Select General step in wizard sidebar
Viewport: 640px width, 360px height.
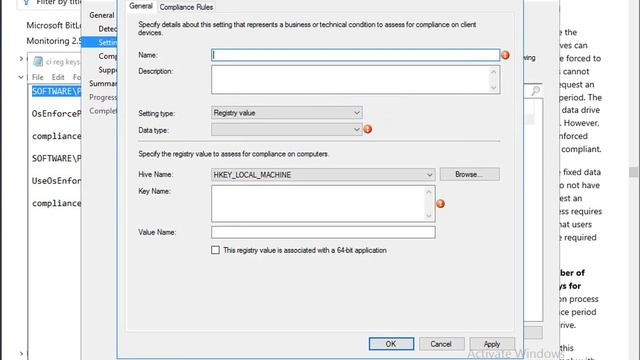102,15
